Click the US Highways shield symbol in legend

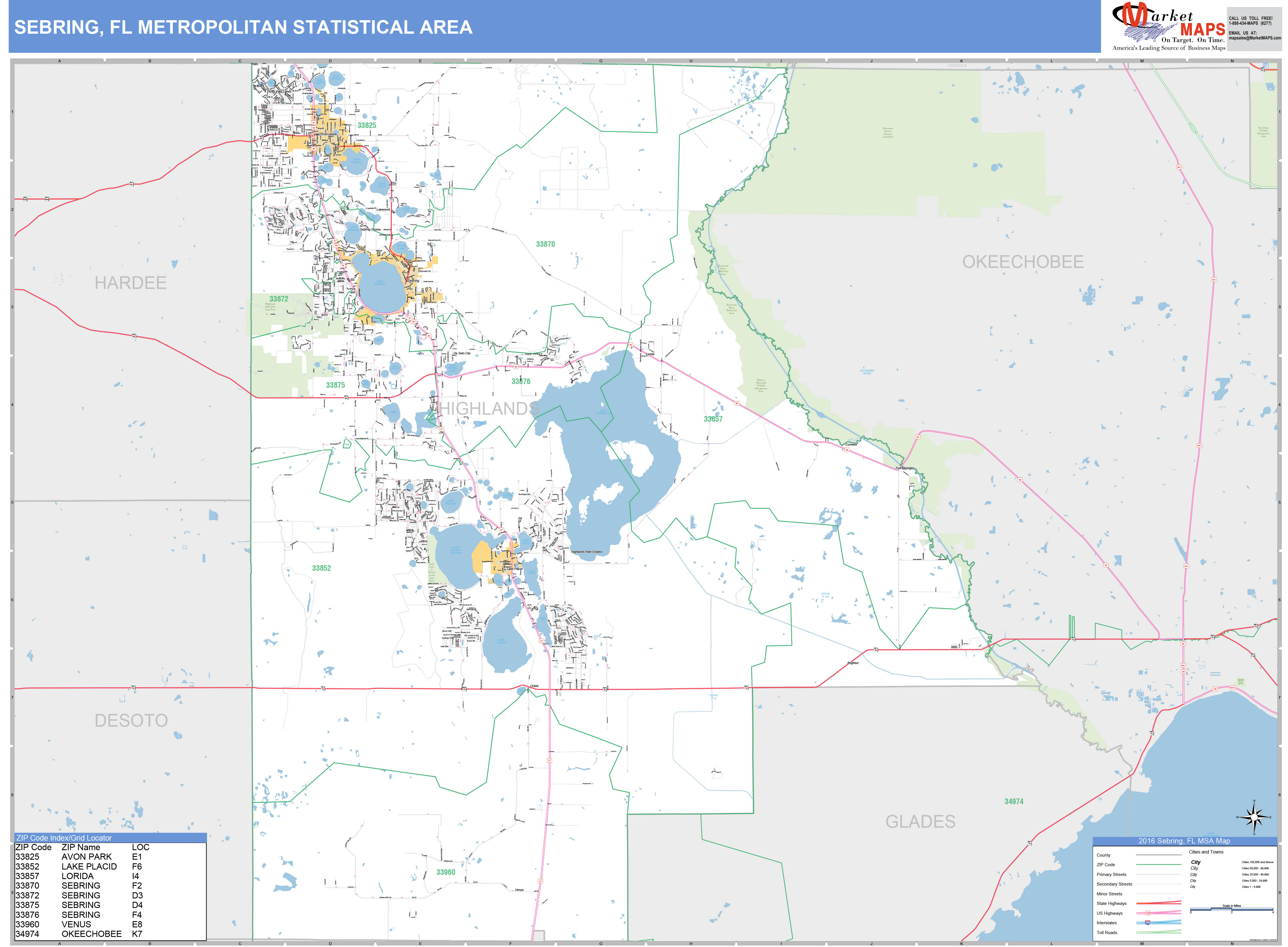pos(1148,913)
